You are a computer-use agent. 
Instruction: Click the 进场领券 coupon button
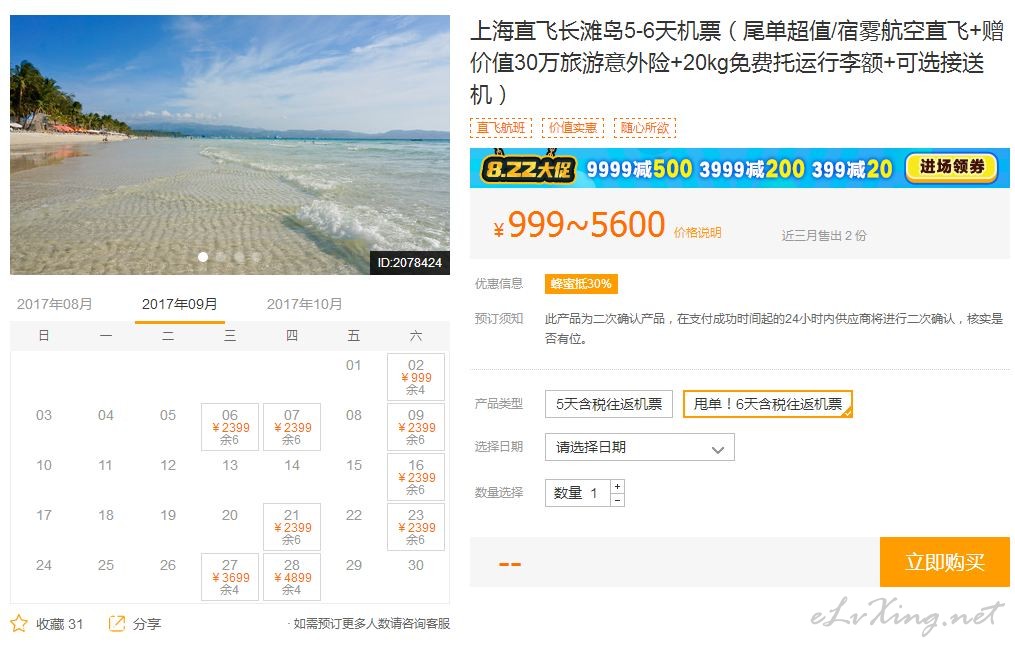(x=952, y=168)
